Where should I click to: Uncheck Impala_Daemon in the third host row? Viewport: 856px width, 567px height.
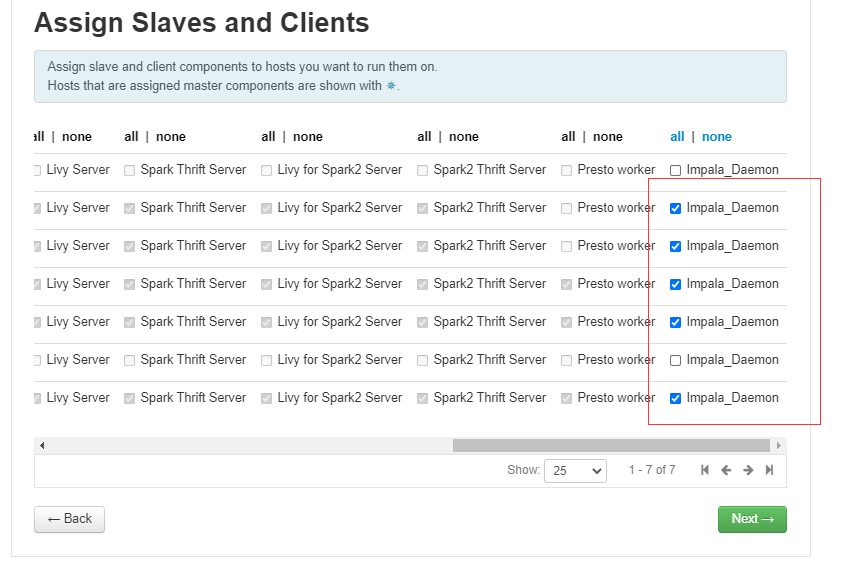(x=675, y=246)
